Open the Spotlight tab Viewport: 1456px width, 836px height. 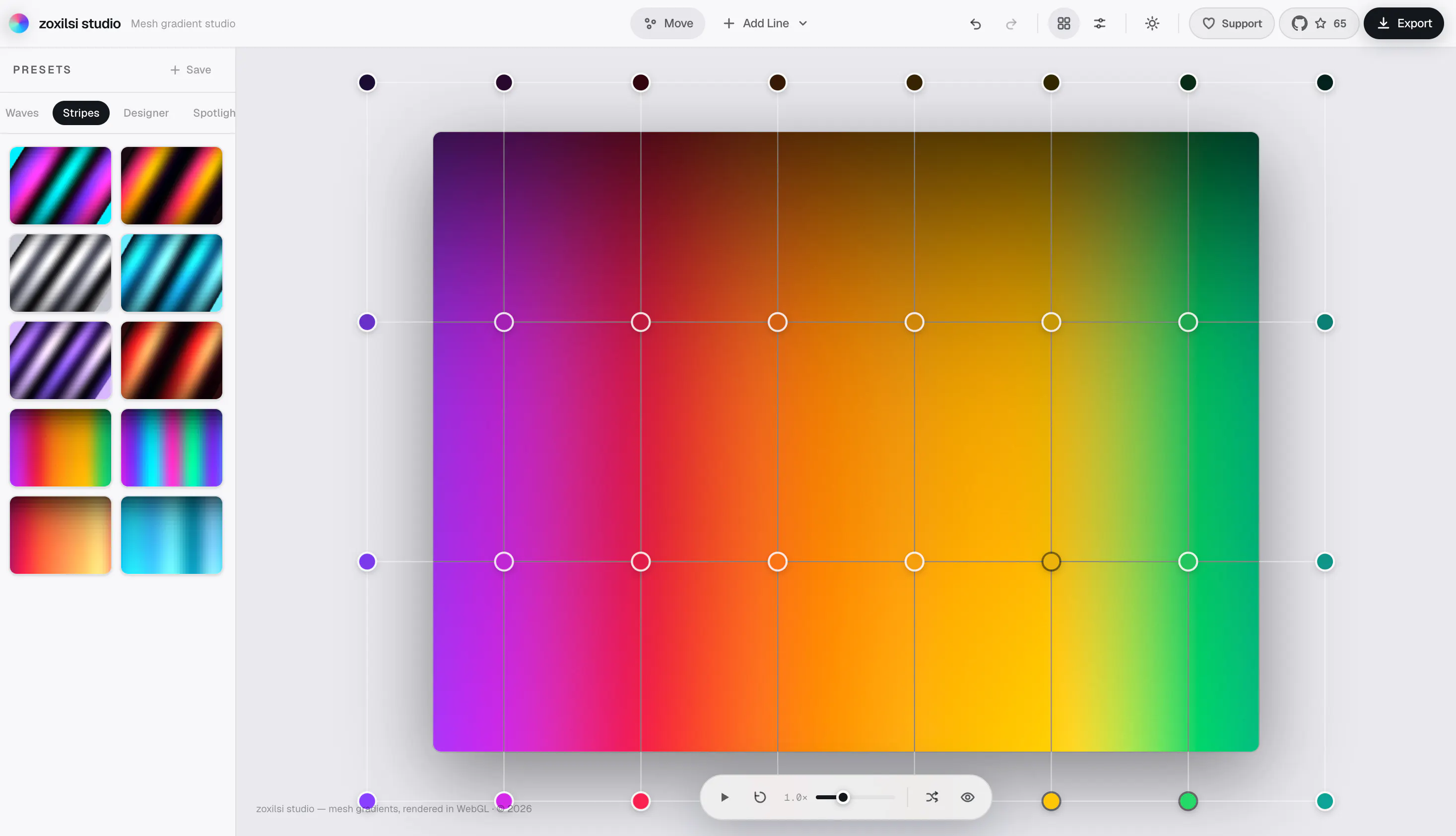214,113
